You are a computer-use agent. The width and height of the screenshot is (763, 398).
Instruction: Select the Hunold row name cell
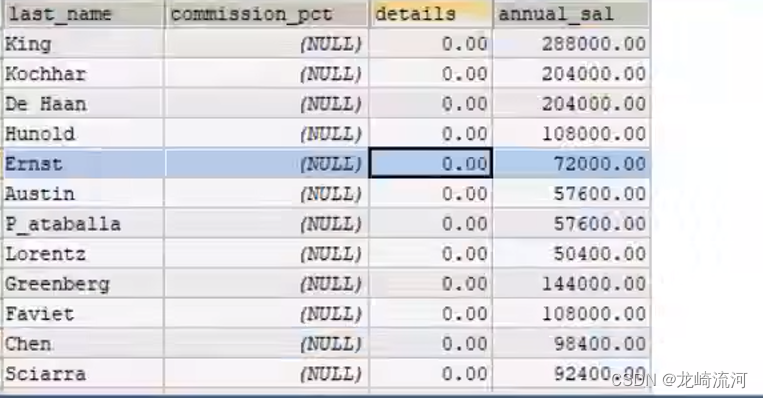click(83, 134)
